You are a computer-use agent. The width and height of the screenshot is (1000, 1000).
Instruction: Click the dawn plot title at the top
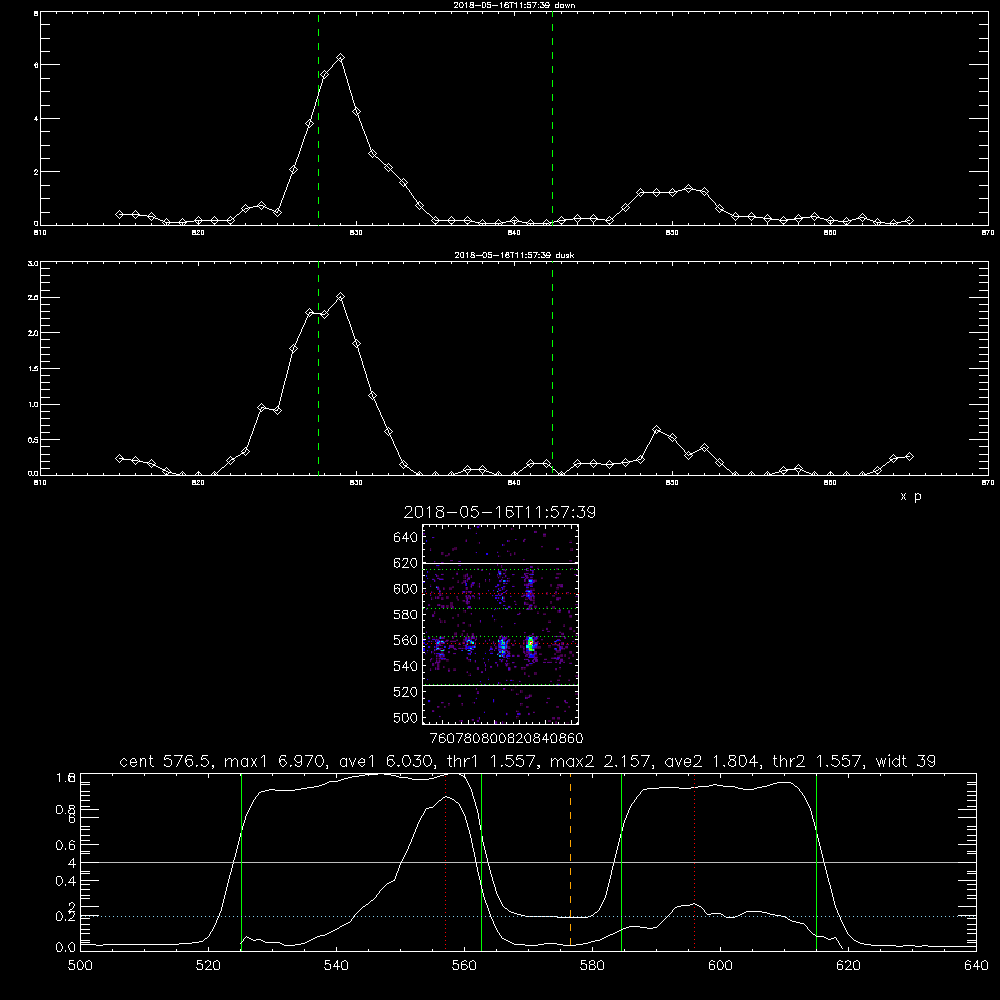tap(514, 4)
